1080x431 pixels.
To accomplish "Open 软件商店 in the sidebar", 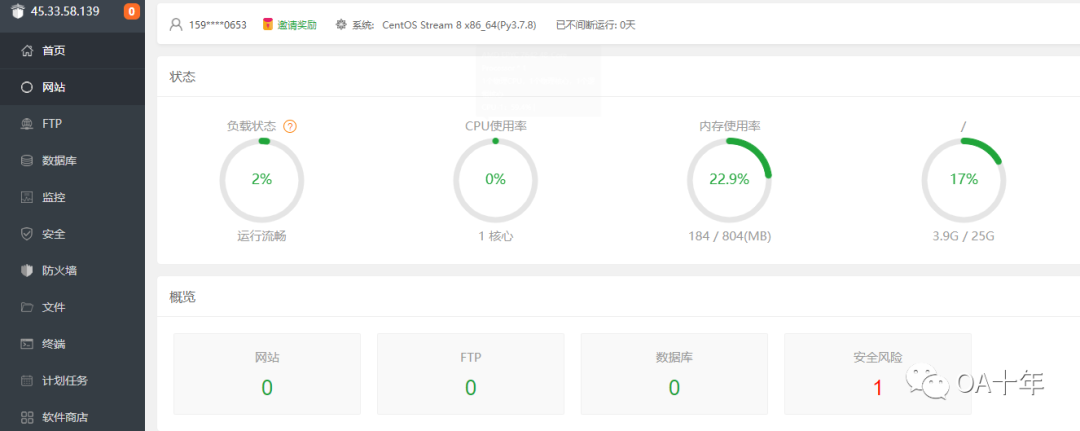I will click(x=72, y=417).
